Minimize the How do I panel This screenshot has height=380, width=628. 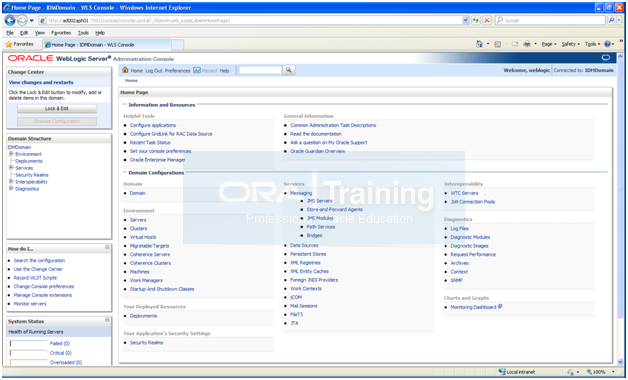pos(107,247)
